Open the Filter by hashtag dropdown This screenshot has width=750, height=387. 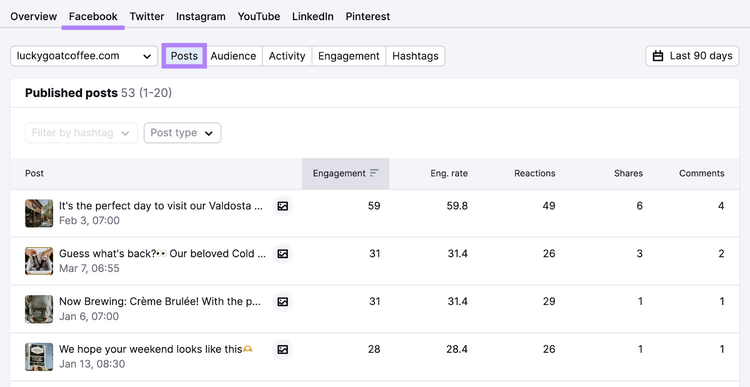pos(81,133)
